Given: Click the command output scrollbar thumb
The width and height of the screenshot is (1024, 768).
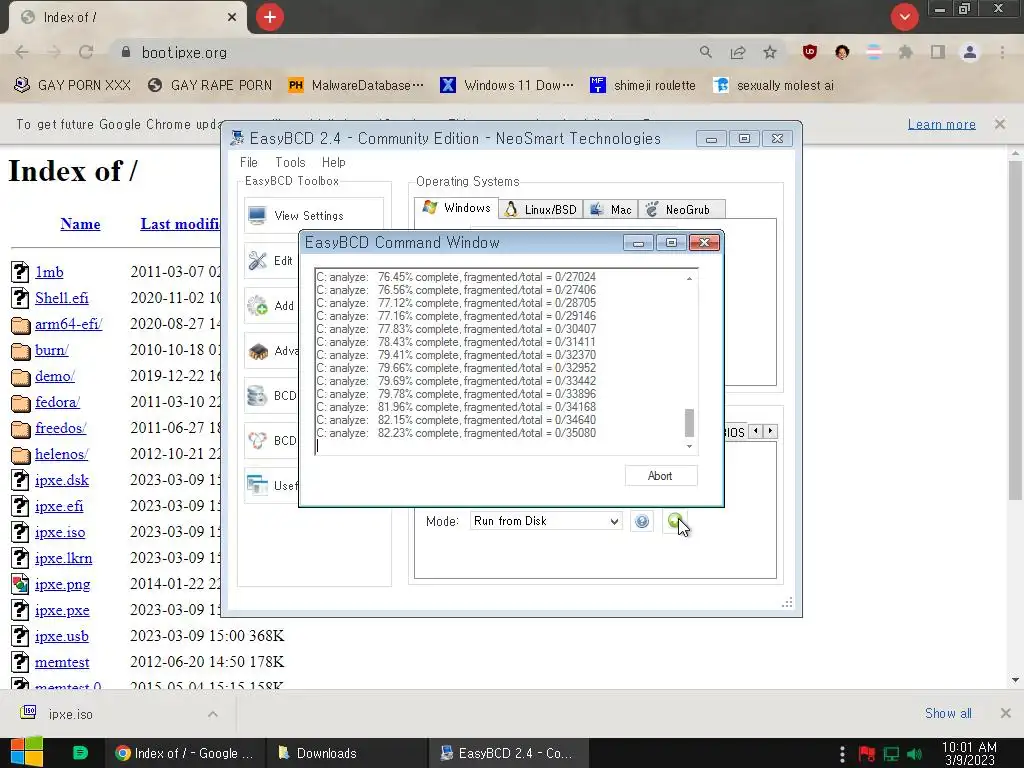Looking at the screenshot, I should click(689, 423).
